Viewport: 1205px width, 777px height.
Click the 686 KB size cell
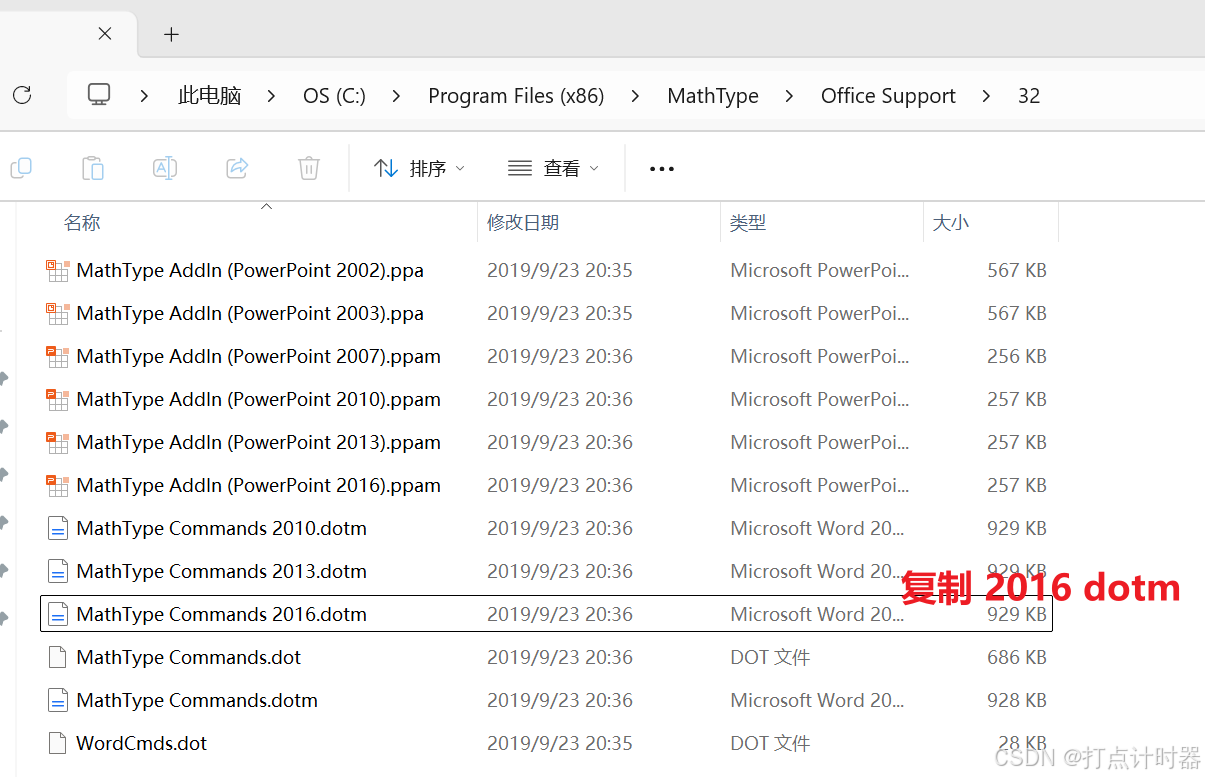coord(1017,657)
